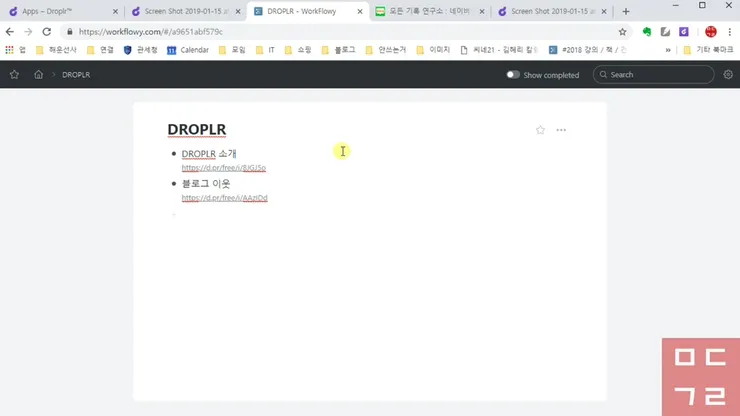740x416 pixels.
Task: View site info via the padlock icon
Action: click(x=70, y=32)
